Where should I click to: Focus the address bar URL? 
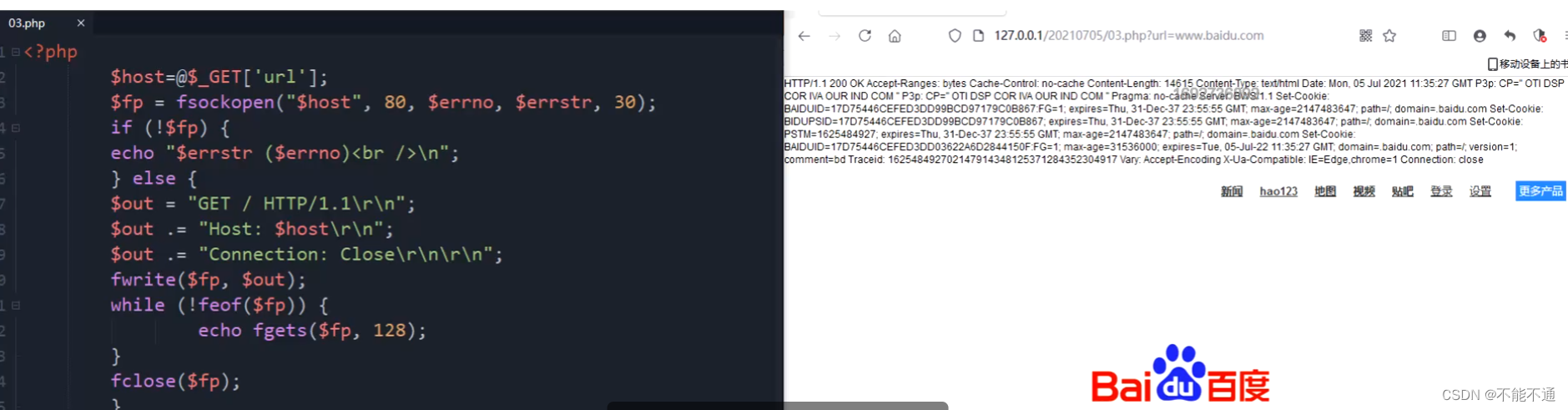(1128, 36)
